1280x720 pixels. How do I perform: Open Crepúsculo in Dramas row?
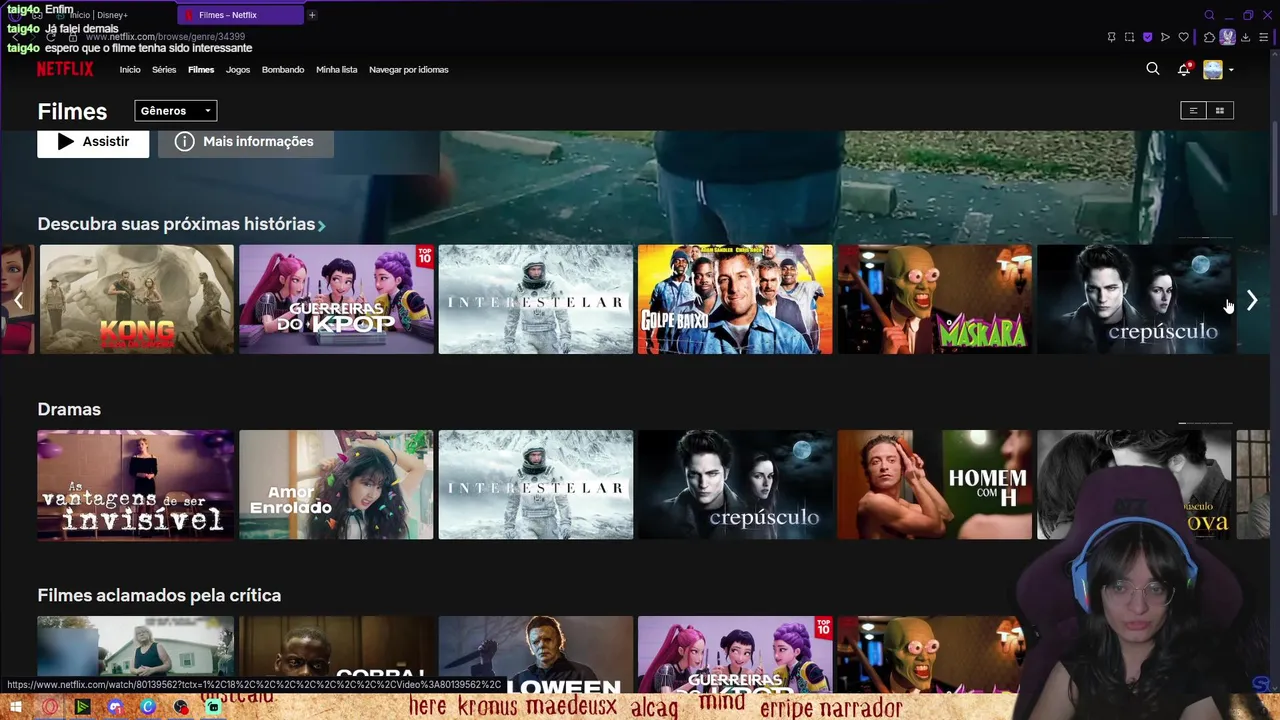point(735,485)
